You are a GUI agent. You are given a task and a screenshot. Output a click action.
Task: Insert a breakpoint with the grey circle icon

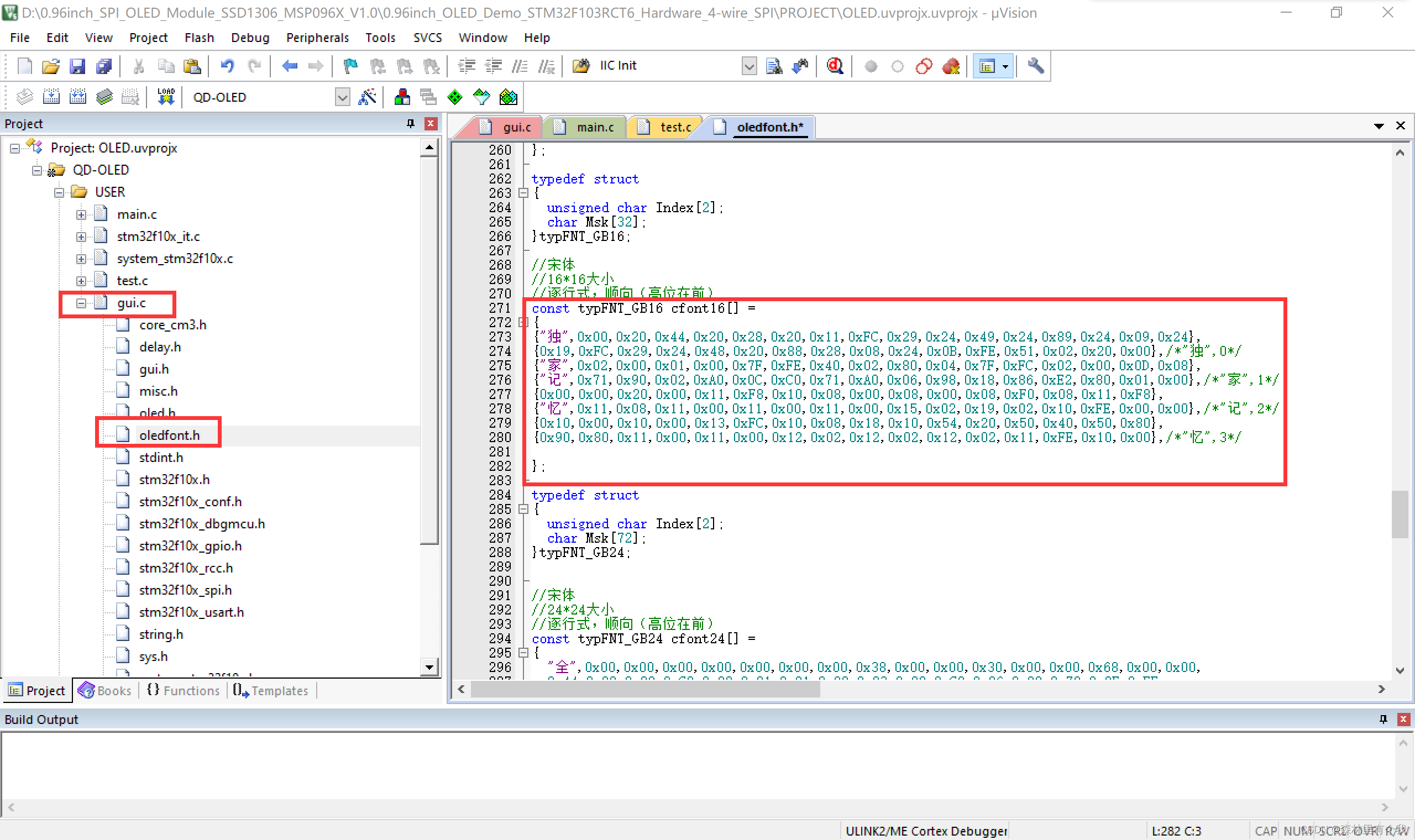click(871, 66)
